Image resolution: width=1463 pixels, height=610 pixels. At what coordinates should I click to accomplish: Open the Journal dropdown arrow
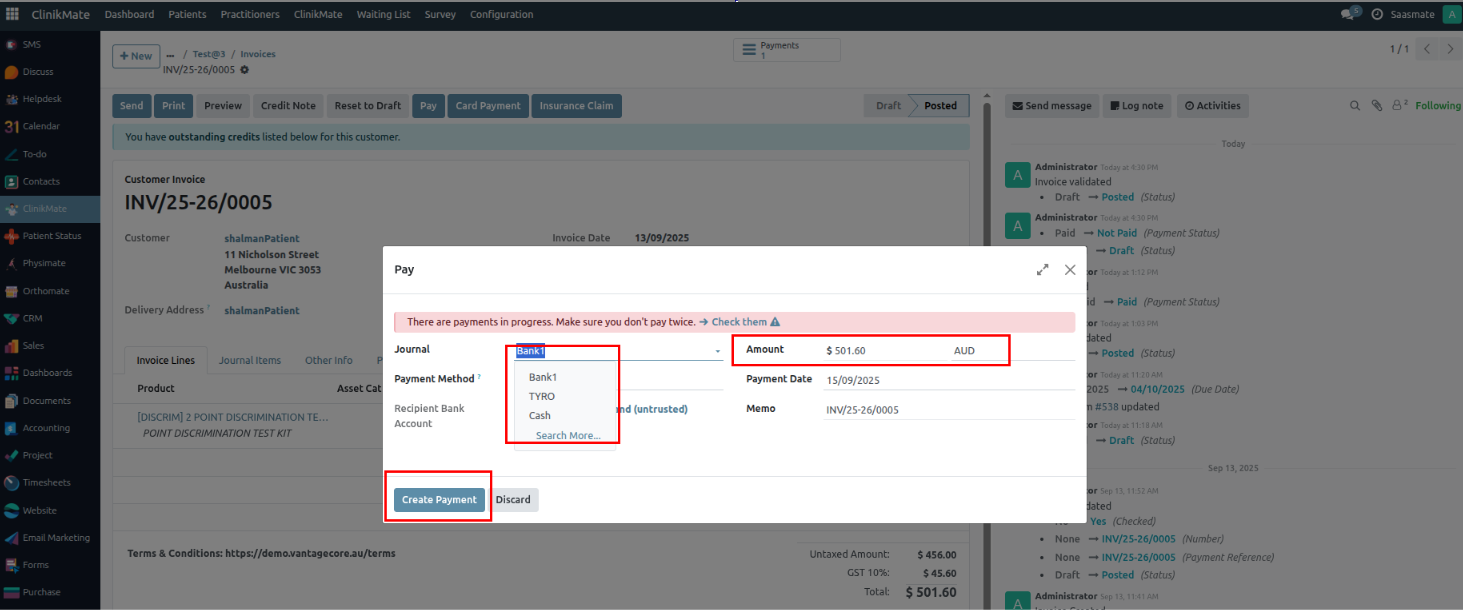point(717,351)
